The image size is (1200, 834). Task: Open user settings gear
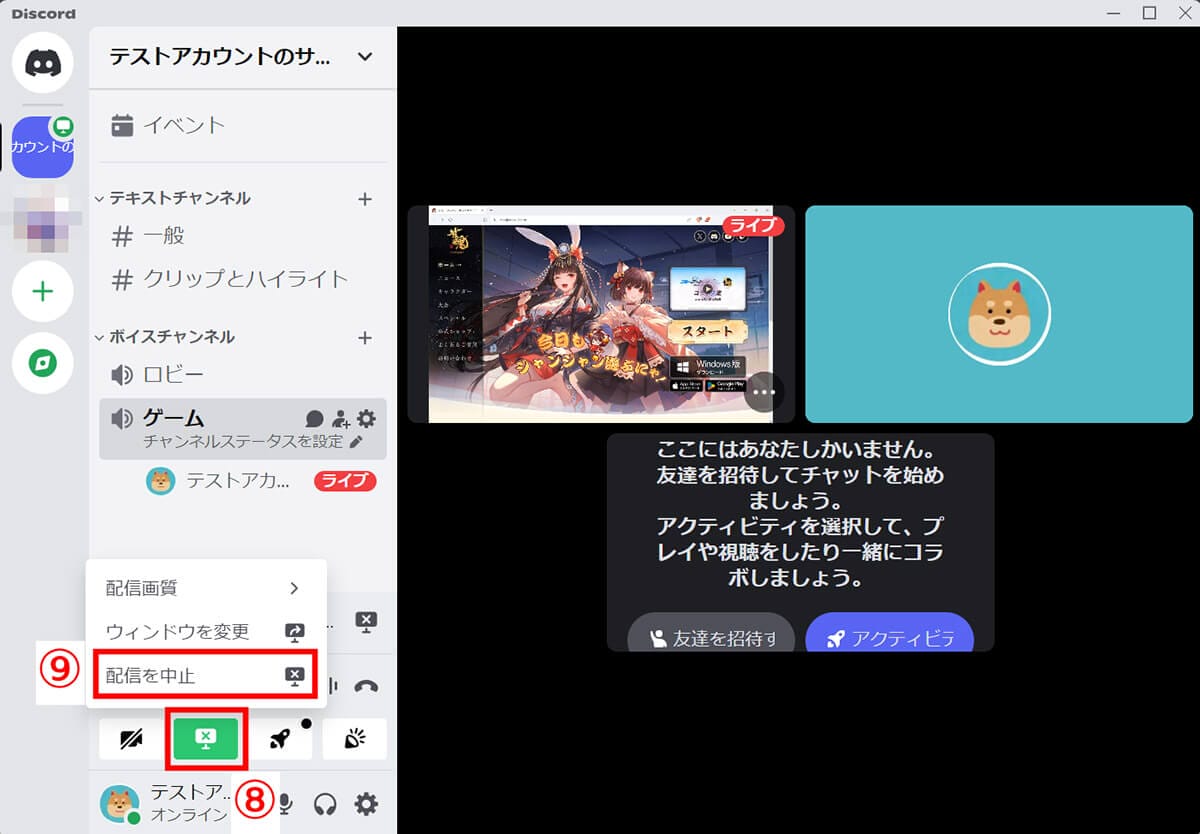[367, 803]
